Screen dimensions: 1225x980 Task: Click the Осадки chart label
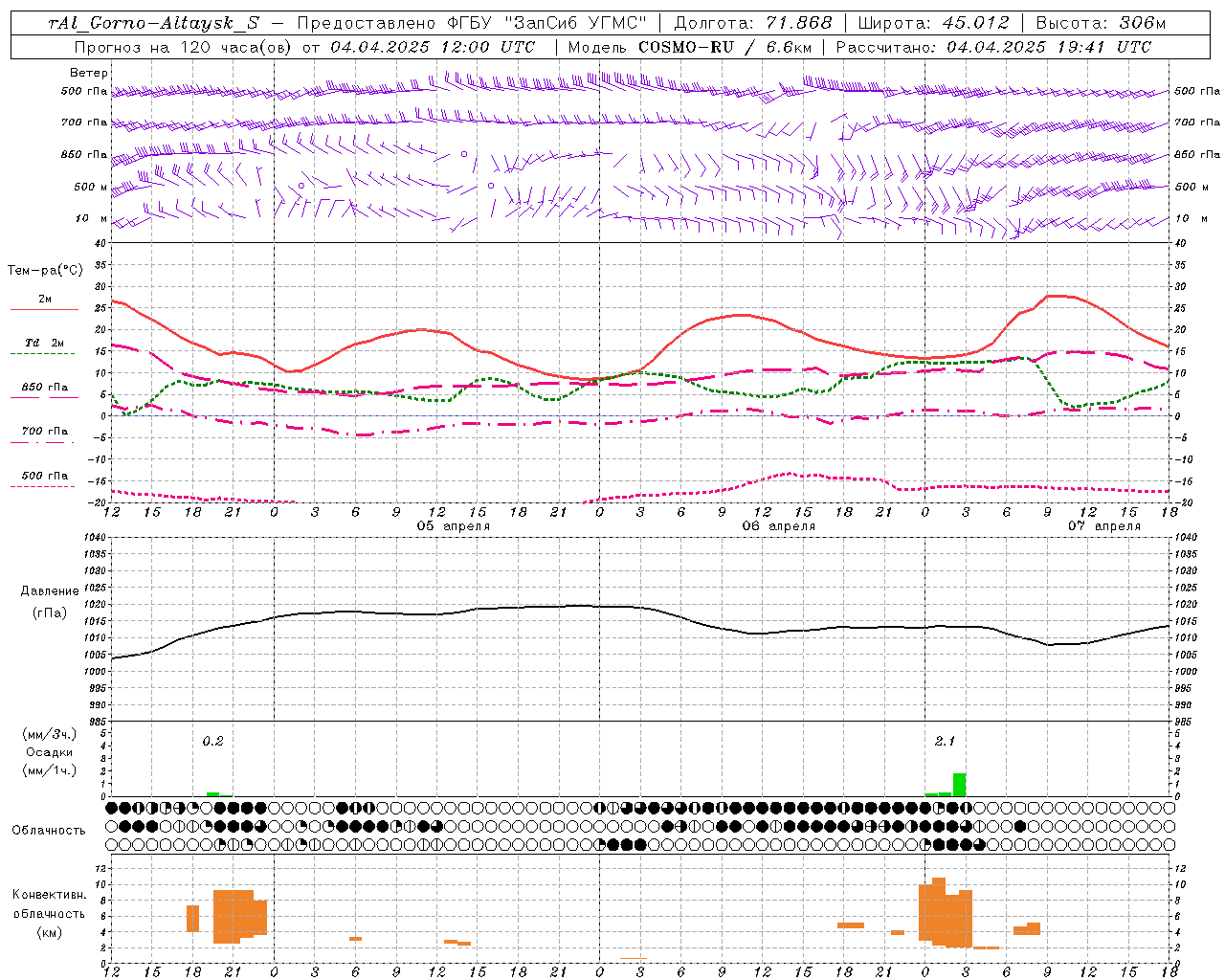(x=50, y=752)
